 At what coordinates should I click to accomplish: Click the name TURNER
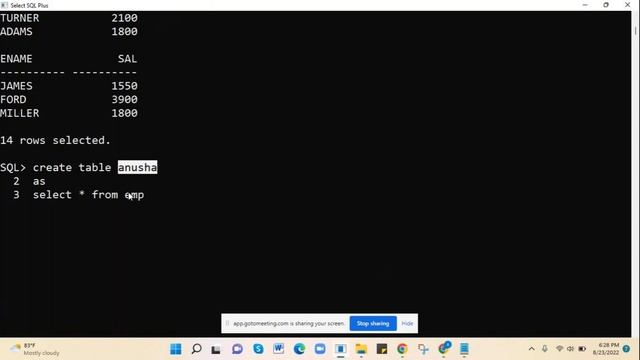click(20, 18)
